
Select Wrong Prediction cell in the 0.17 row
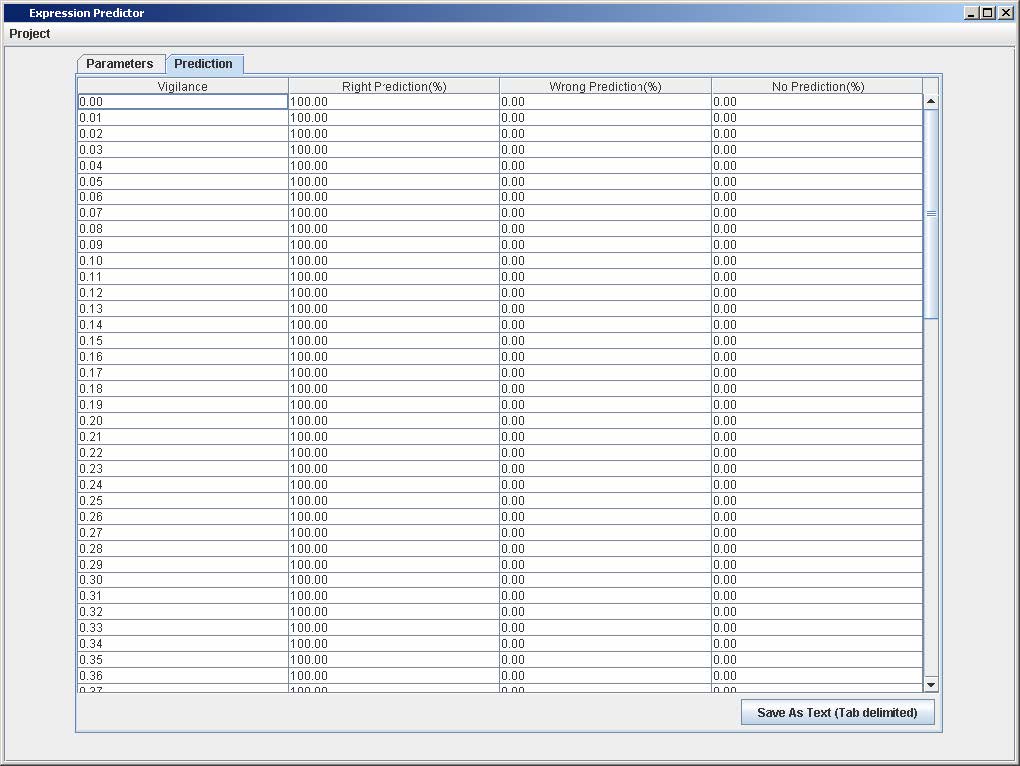(x=606, y=373)
